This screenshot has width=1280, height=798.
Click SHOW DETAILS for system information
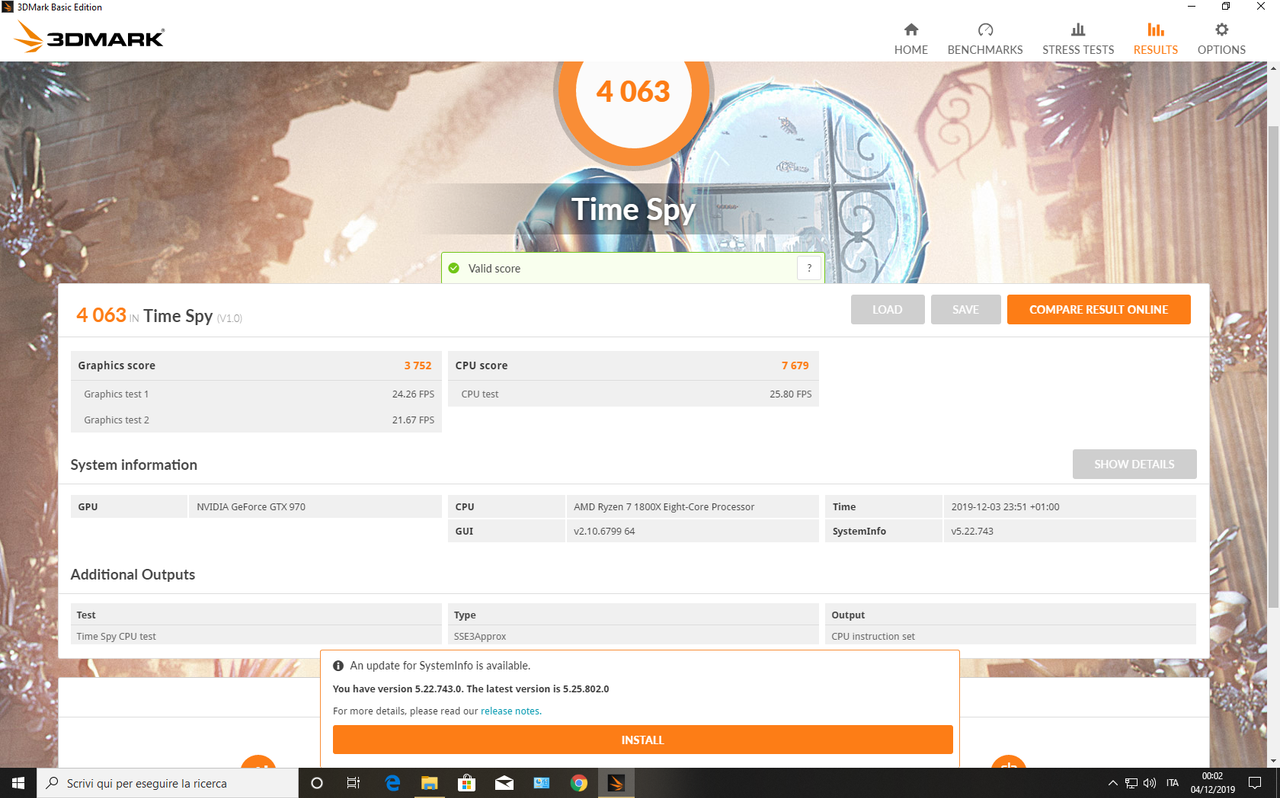click(x=1134, y=464)
